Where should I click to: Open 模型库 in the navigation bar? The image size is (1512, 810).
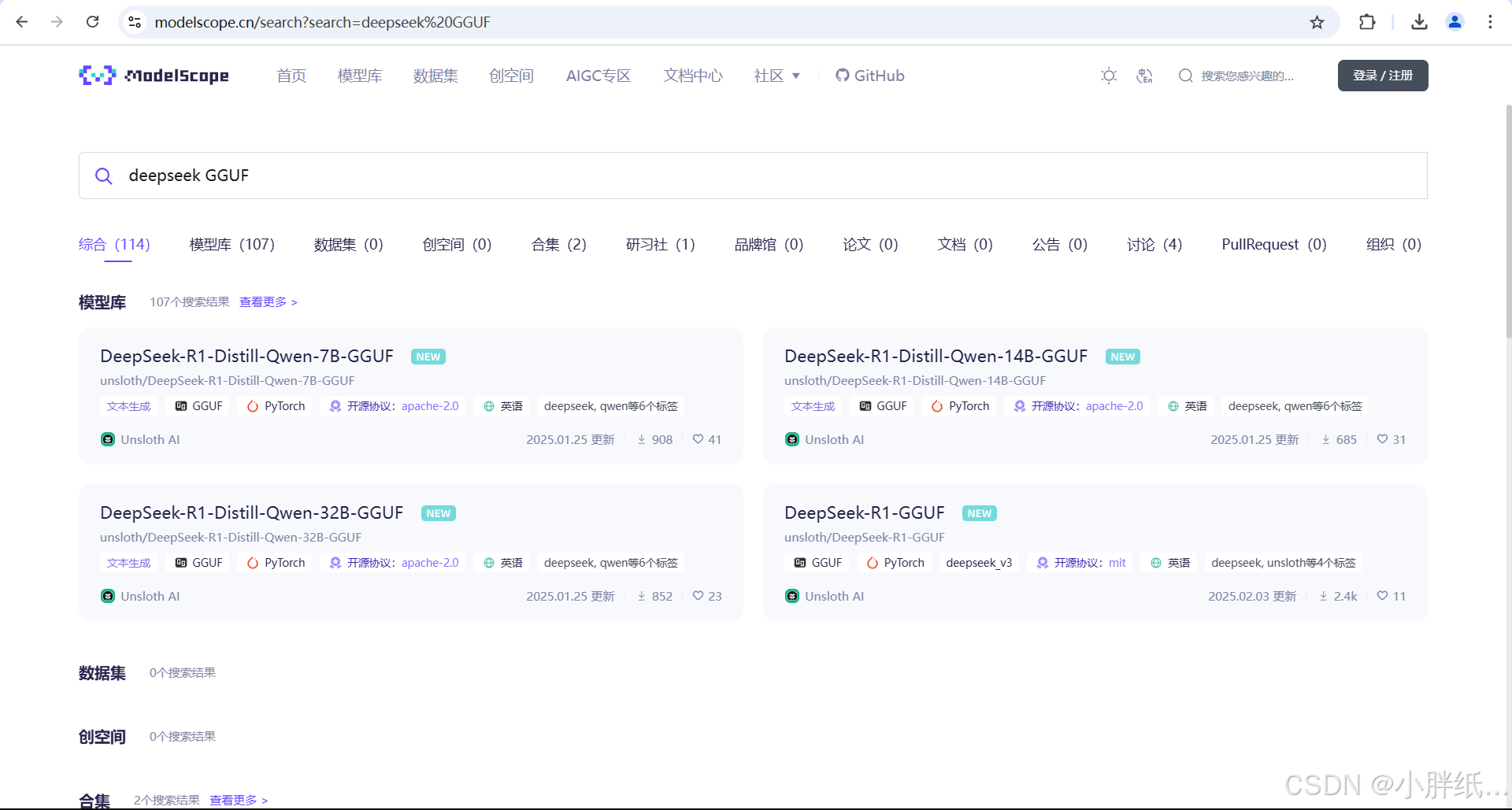tap(360, 76)
